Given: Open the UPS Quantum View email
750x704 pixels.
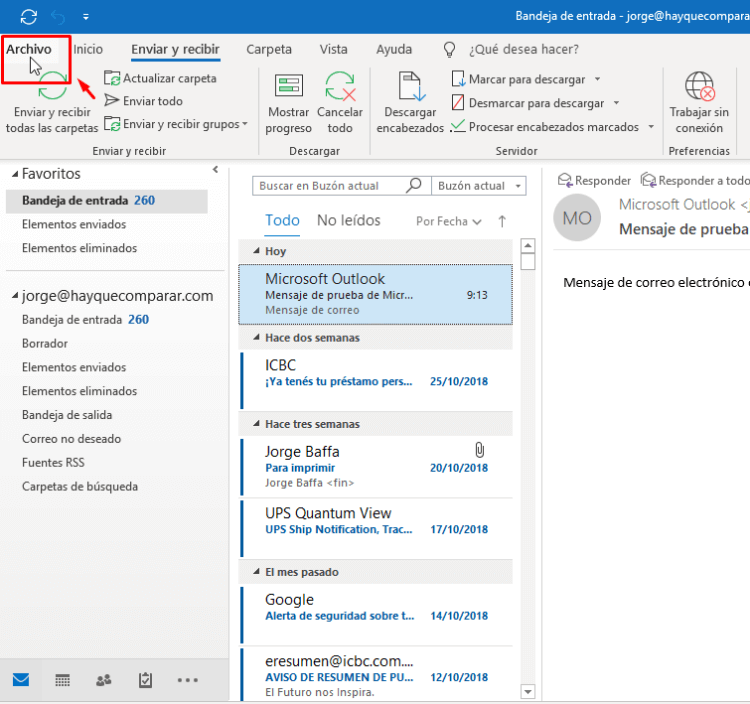Looking at the screenshot, I should [376, 528].
